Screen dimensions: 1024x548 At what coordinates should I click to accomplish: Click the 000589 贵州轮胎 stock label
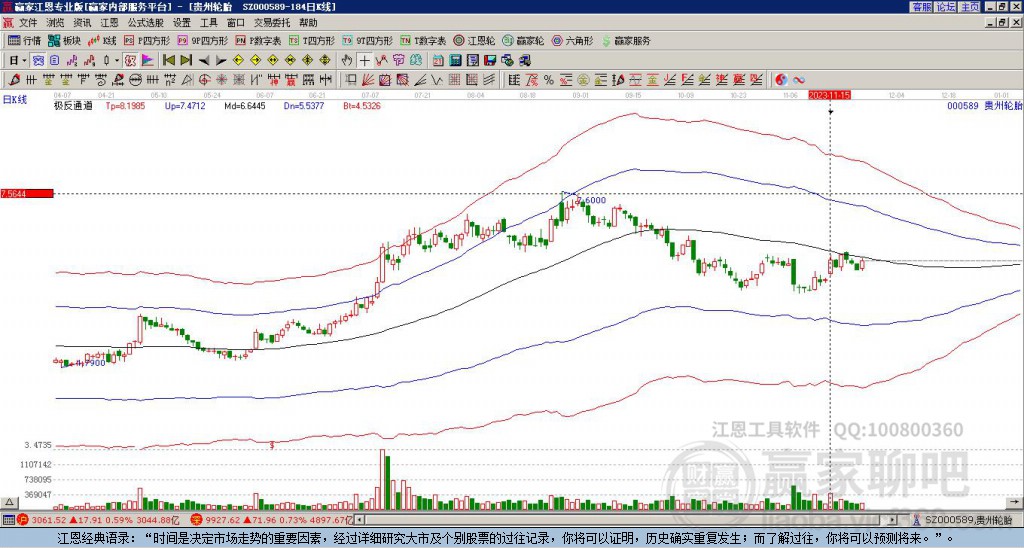click(984, 105)
